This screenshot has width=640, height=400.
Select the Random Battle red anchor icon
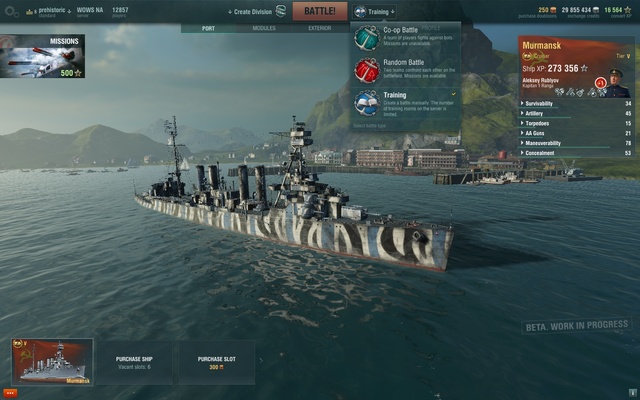point(367,70)
